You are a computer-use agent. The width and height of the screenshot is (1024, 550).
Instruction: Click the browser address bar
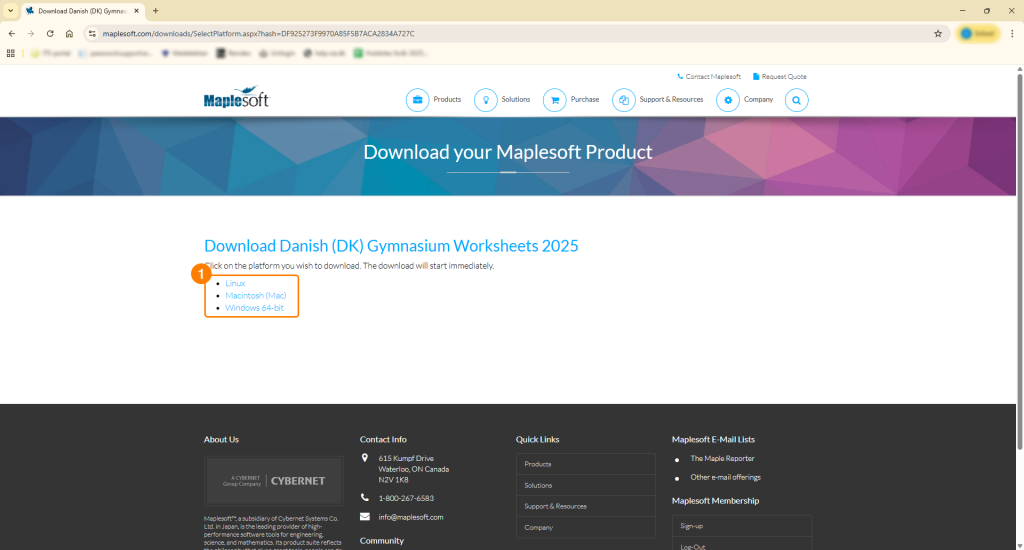(500, 33)
